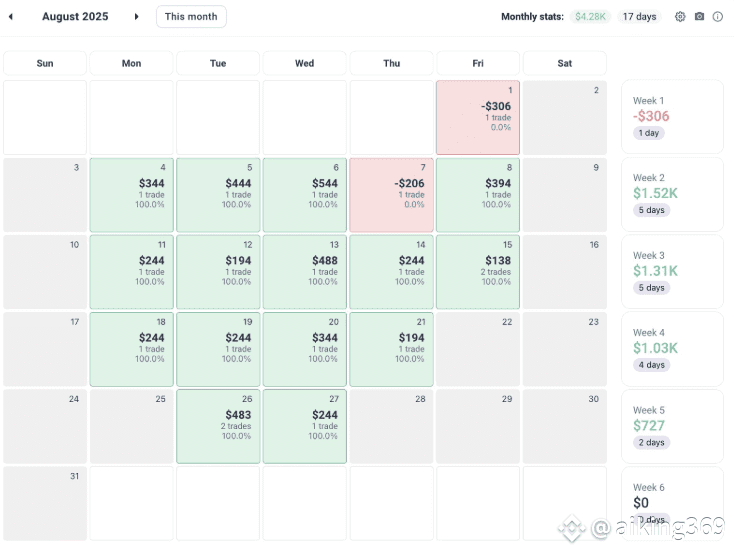This screenshot has height=554, width=734.
Task: Select August 21 cell showing $194
Action: pos(391,349)
